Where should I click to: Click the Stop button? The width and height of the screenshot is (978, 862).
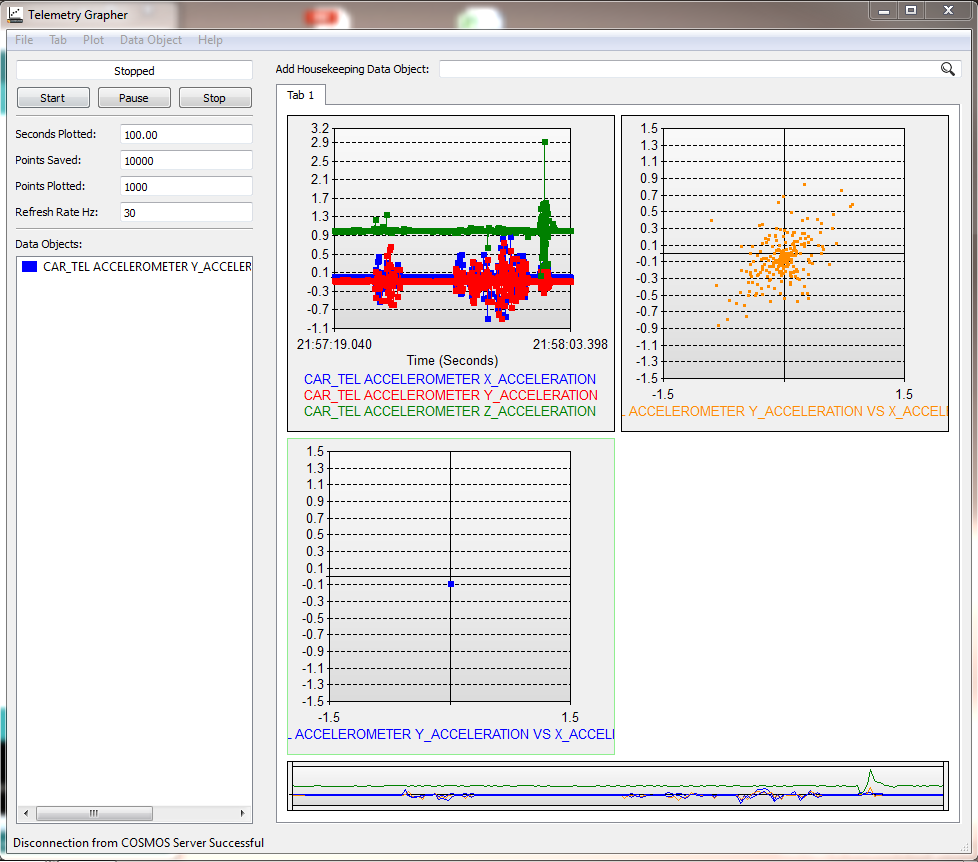215,98
